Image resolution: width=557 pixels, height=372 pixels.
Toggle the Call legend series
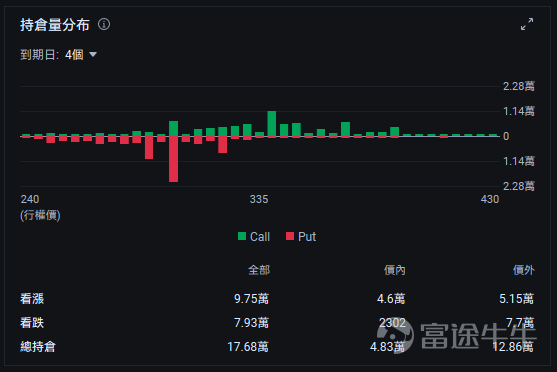click(254, 236)
